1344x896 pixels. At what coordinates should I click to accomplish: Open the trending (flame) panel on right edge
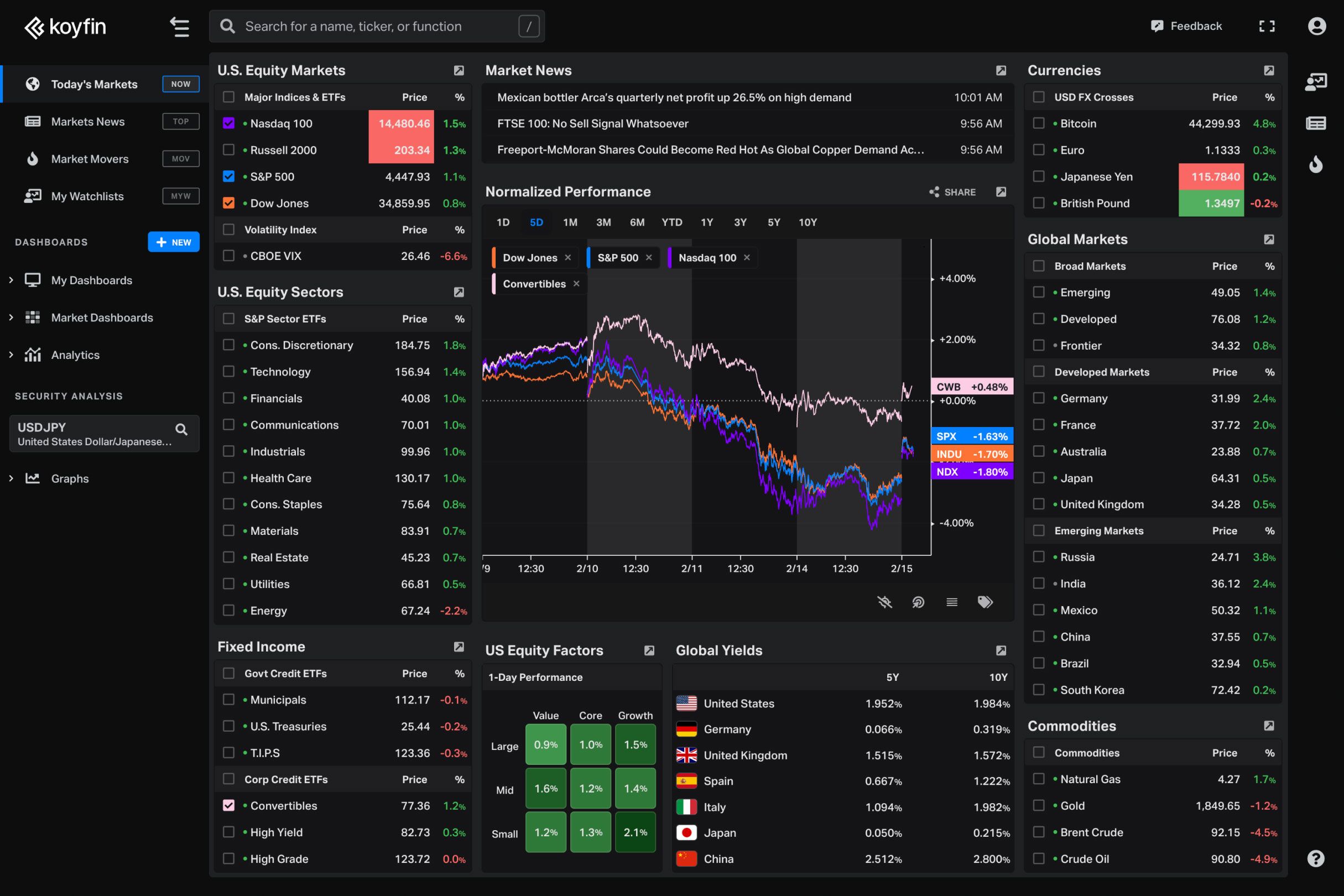(1316, 165)
